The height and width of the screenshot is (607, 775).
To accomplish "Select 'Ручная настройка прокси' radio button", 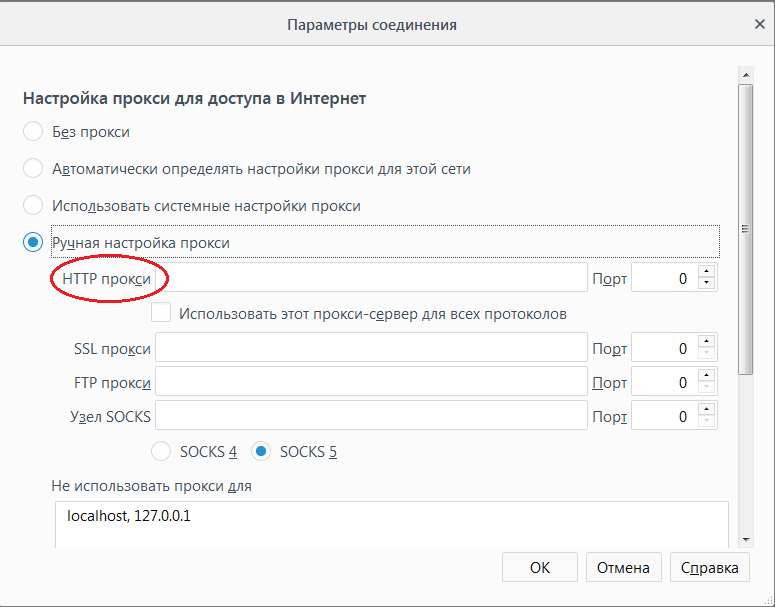I will [x=33, y=243].
